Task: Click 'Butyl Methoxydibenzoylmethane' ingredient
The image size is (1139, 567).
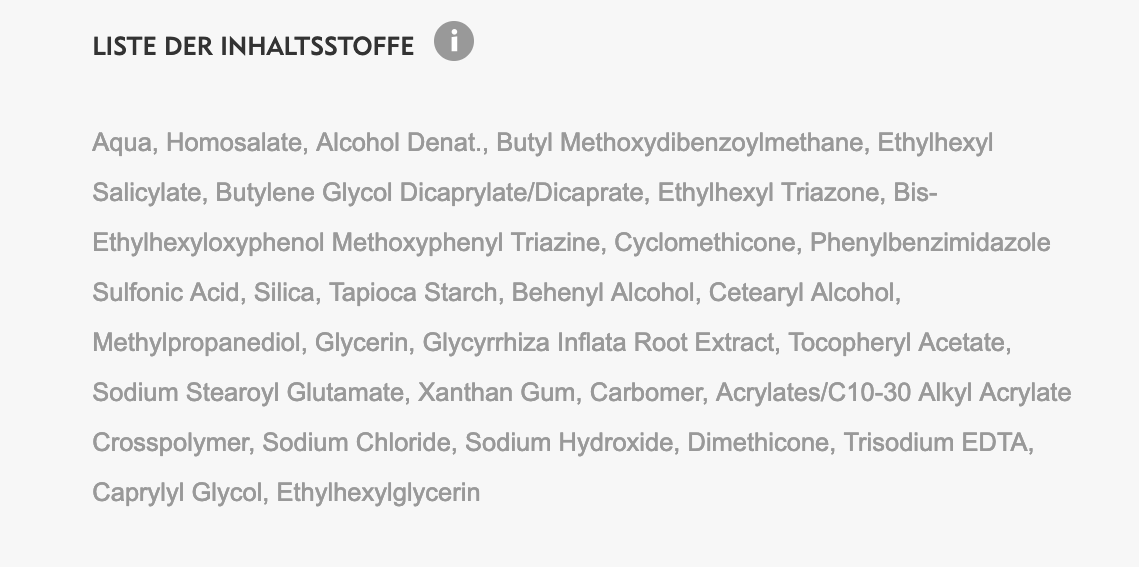Action: 680,143
